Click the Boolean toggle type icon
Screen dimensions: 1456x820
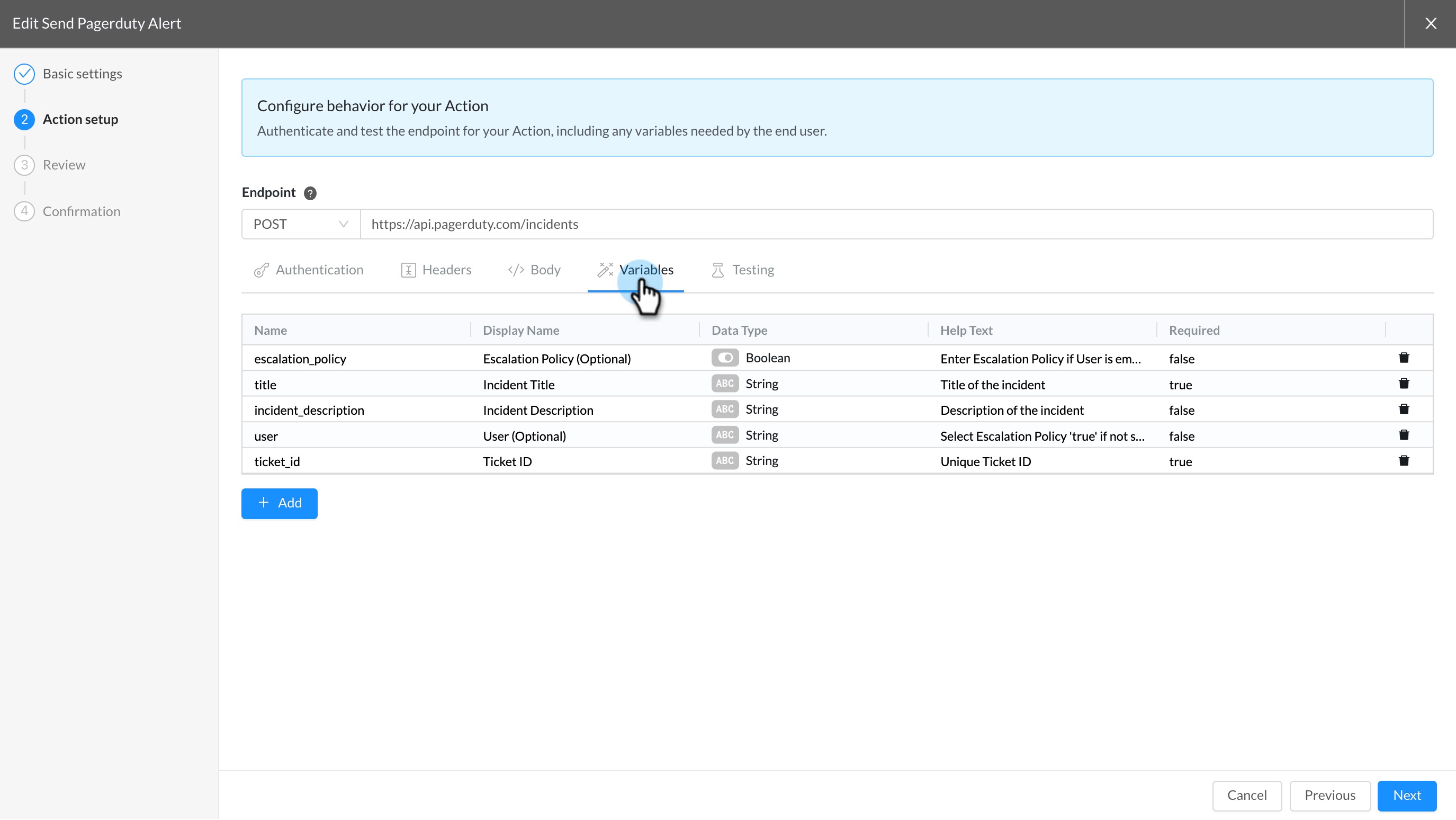725,358
